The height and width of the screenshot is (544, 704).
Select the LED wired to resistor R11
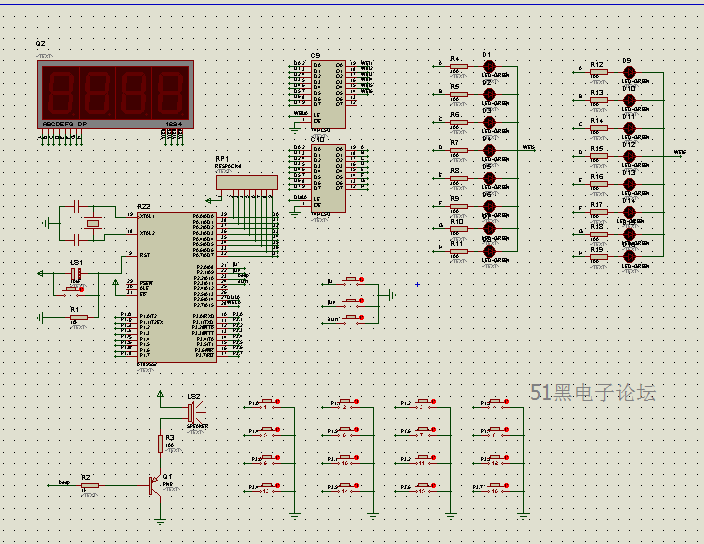click(489, 251)
